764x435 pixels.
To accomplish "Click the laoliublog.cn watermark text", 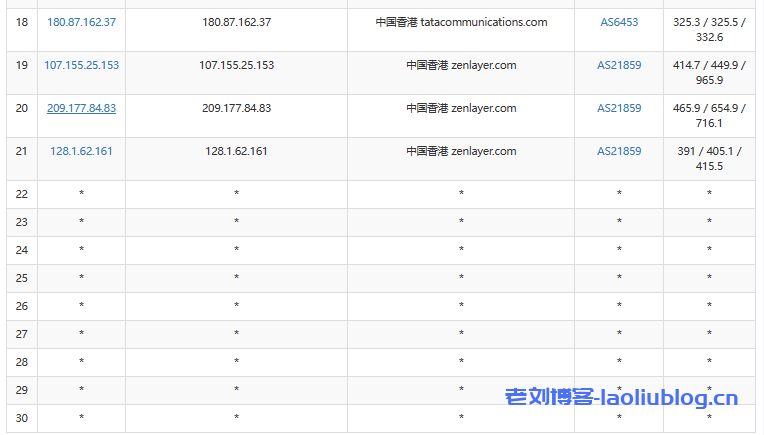I will pos(621,398).
